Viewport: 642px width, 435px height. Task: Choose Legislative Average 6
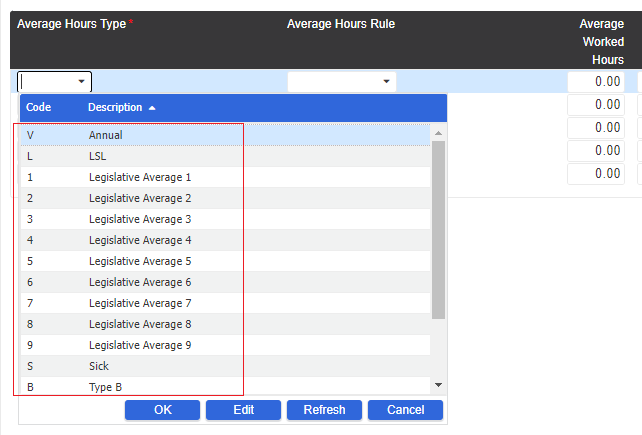point(225,282)
